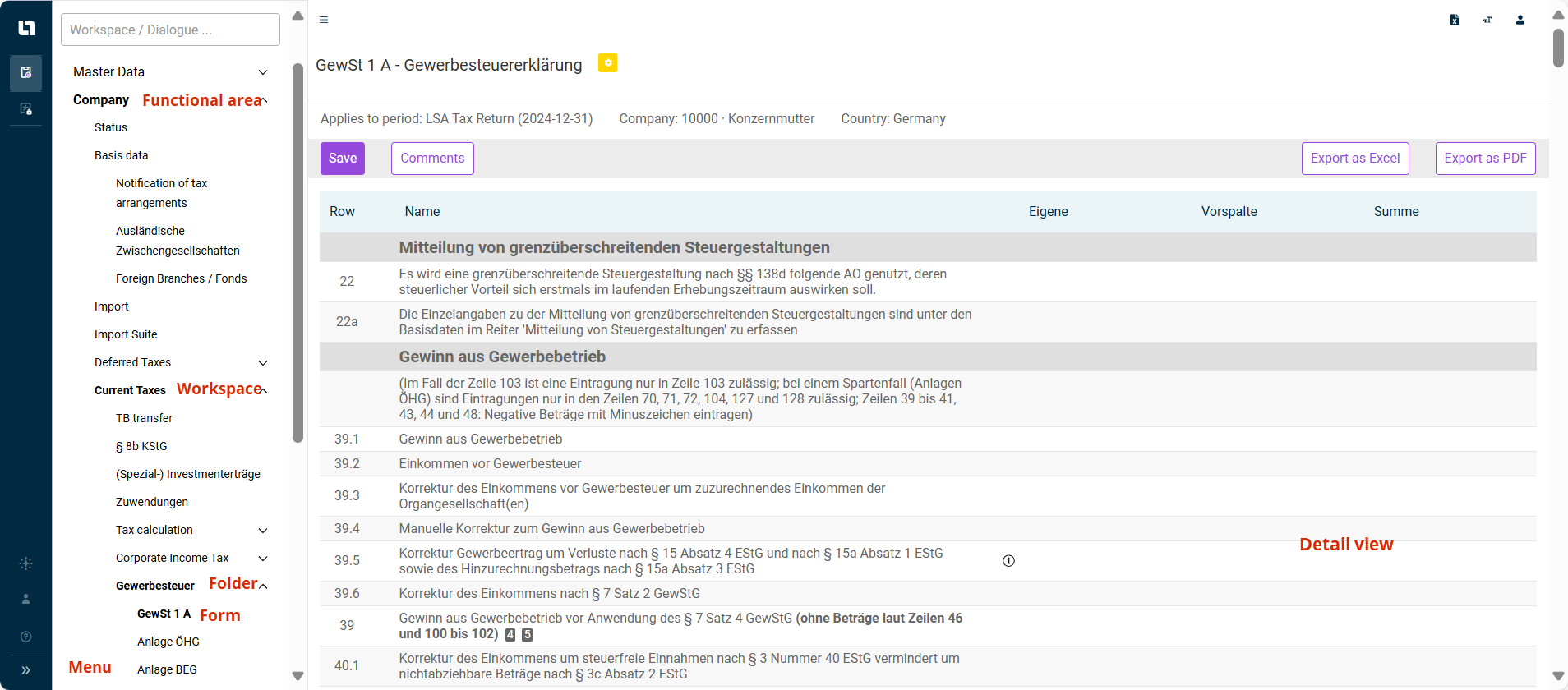Image resolution: width=1568 pixels, height=690 pixels.
Task: Expand the left sidebar with double-arrow icon
Action: pyautogui.click(x=25, y=670)
